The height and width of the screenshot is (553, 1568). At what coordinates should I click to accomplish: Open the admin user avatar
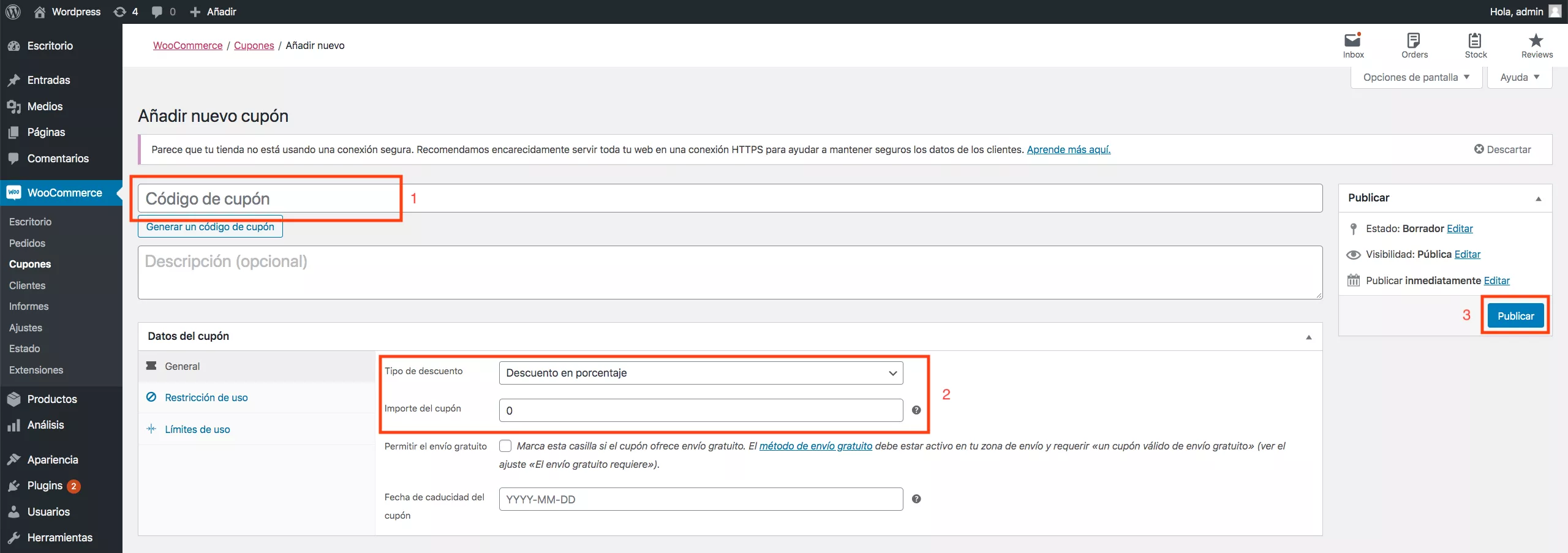(x=1555, y=12)
